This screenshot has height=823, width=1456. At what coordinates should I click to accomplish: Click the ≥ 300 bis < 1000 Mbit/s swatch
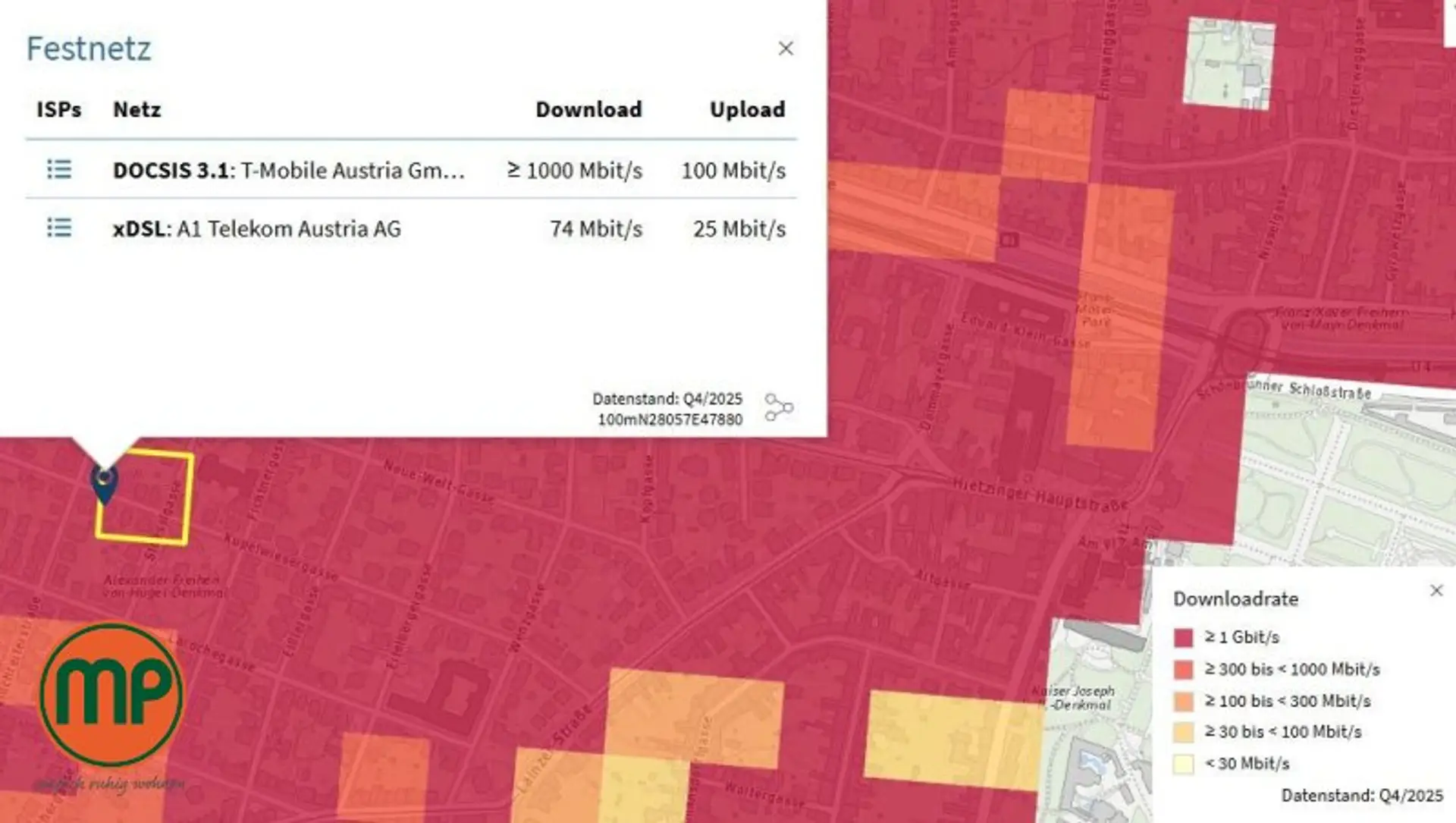[1184, 670]
